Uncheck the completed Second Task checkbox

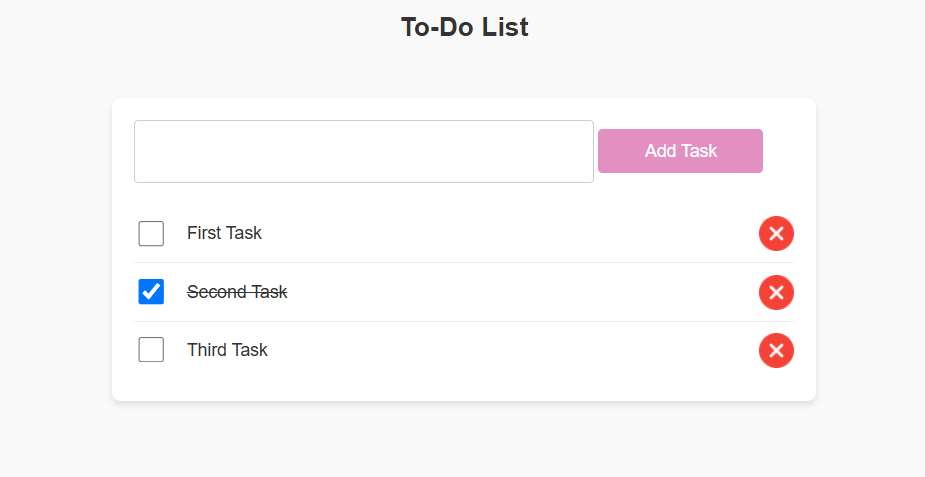(151, 292)
